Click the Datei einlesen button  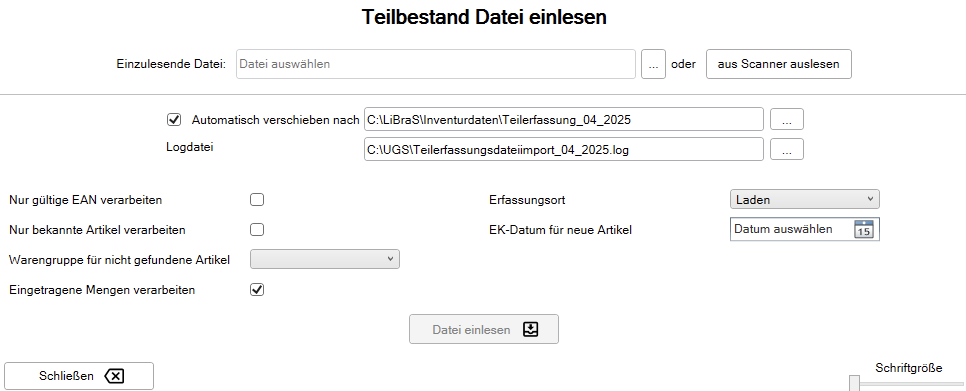click(x=484, y=329)
